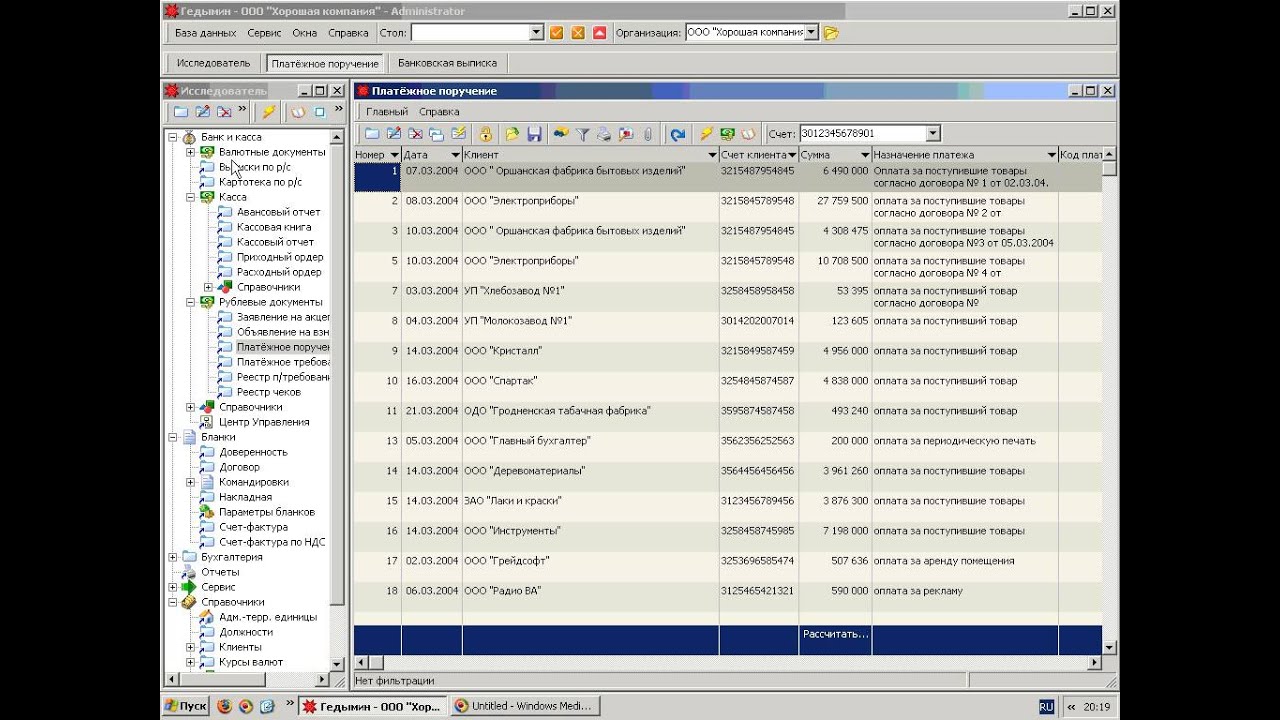Select Приходный ордер in the tree

(279, 257)
